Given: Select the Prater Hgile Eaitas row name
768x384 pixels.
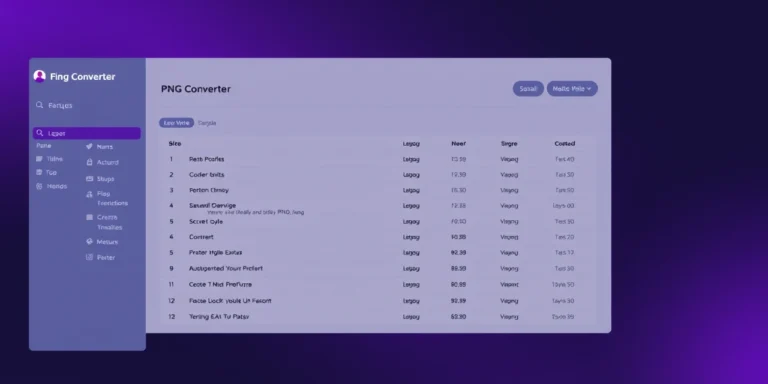Looking at the screenshot, I should [x=216, y=253].
